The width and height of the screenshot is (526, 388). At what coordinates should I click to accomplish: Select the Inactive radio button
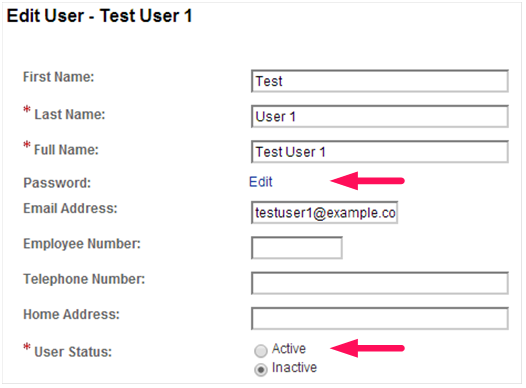pos(261,370)
